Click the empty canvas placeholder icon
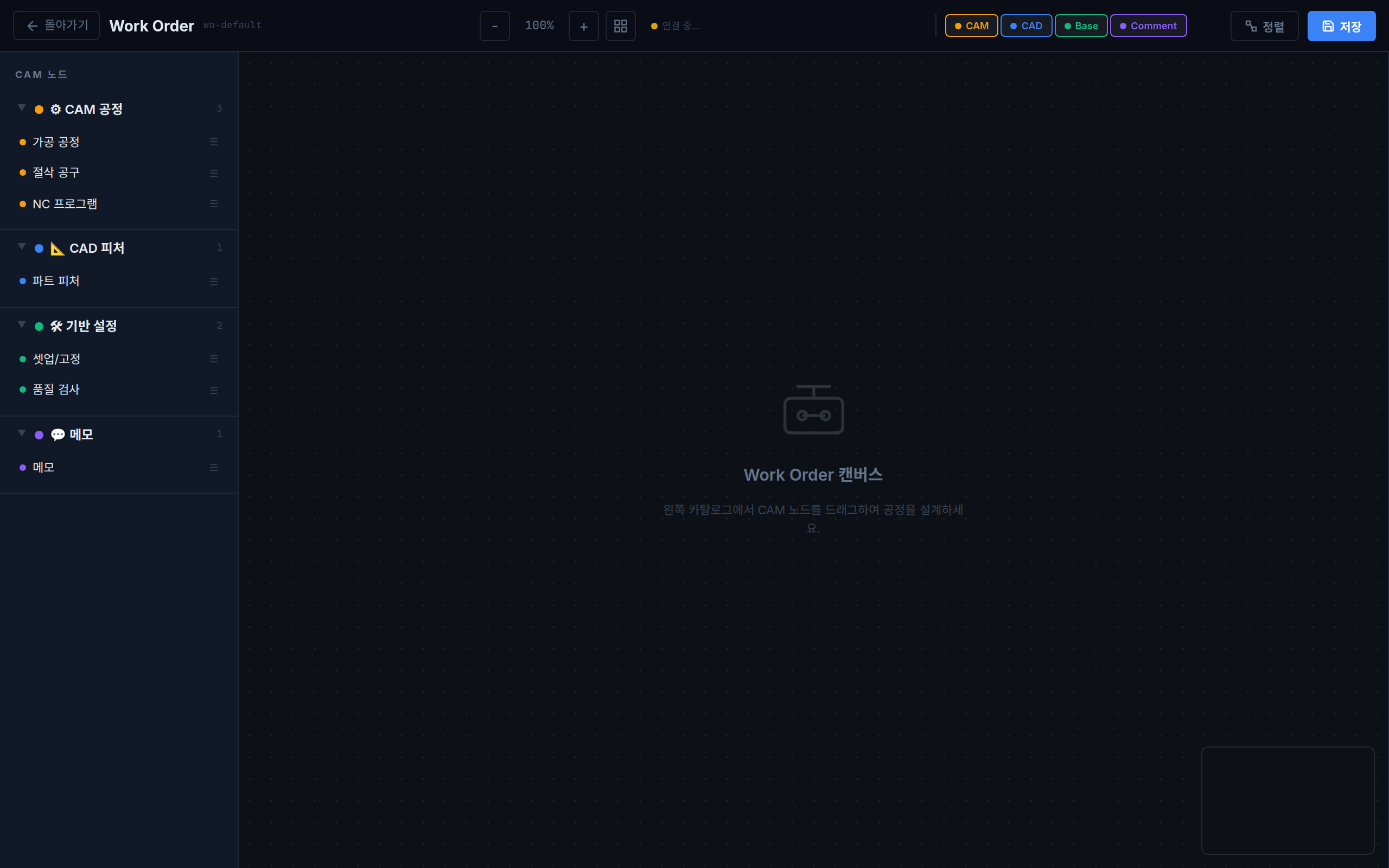 pos(813,410)
